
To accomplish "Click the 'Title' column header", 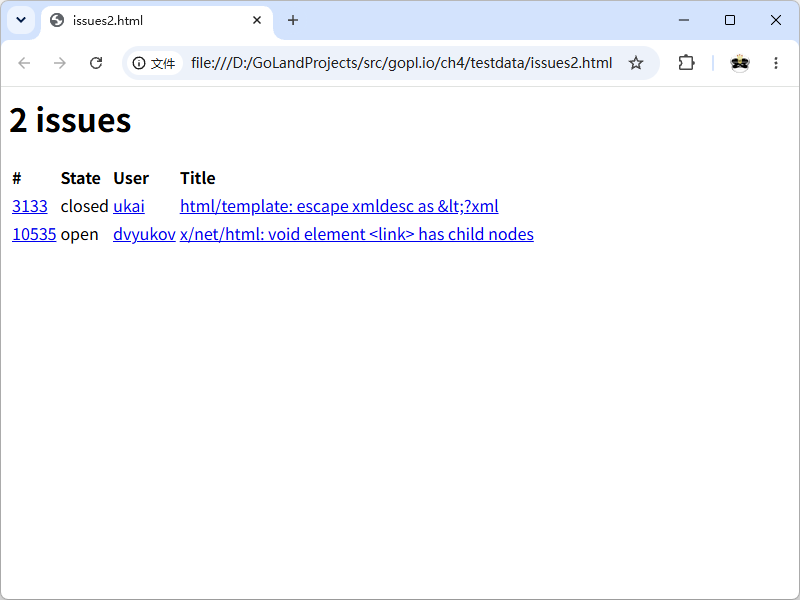I will (197, 178).
